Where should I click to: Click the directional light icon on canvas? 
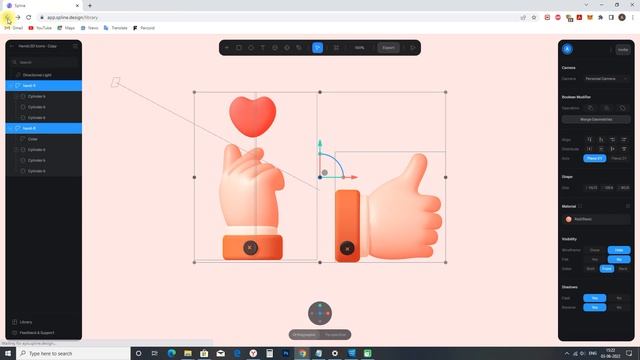point(116,82)
